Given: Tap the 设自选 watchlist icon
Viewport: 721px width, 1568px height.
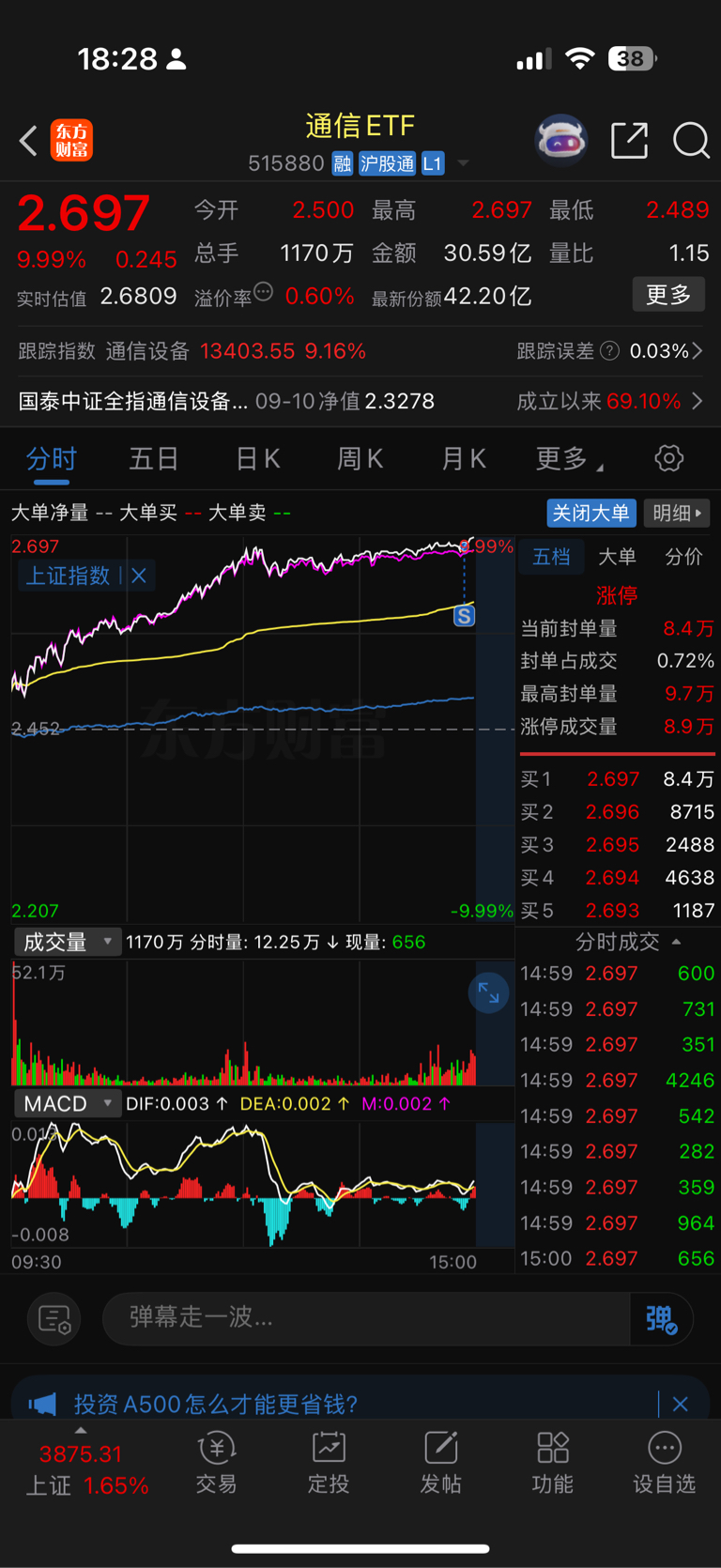Looking at the screenshot, I should (x=664, y=1463).
